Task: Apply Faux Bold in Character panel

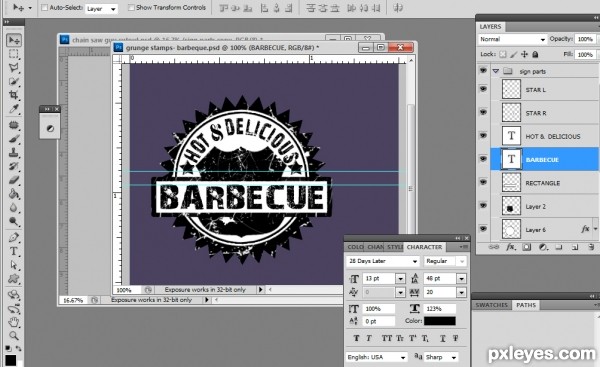Action: 356,338
